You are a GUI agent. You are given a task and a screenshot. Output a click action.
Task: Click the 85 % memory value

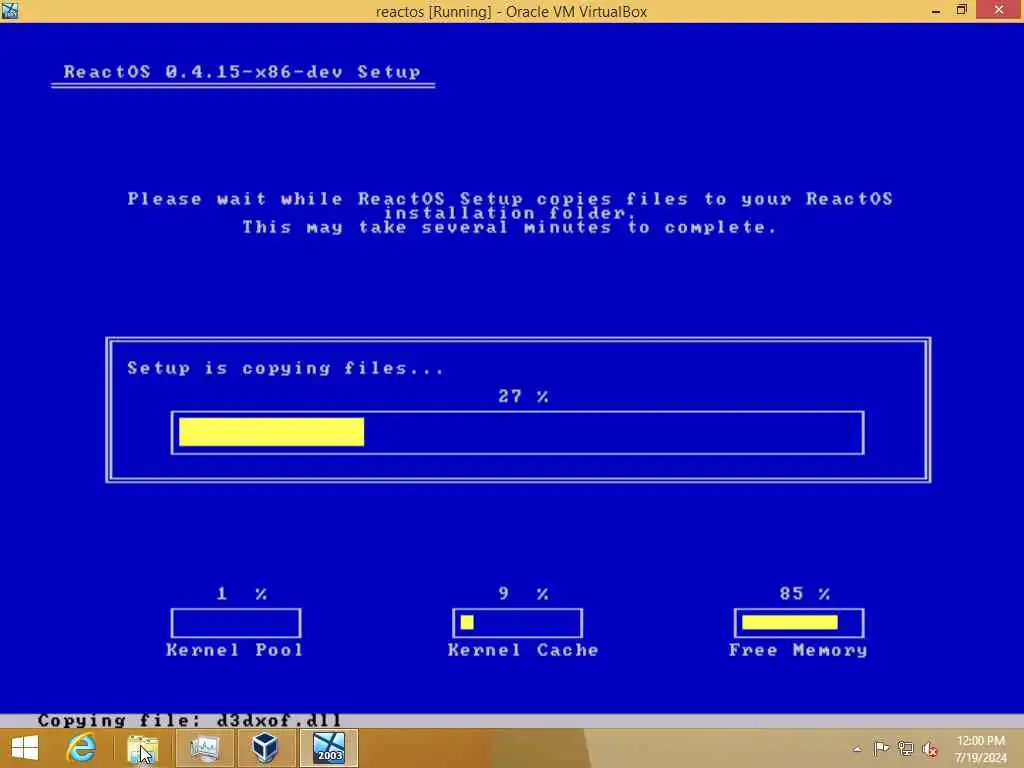pyautogui.click(x=805, y=594)
